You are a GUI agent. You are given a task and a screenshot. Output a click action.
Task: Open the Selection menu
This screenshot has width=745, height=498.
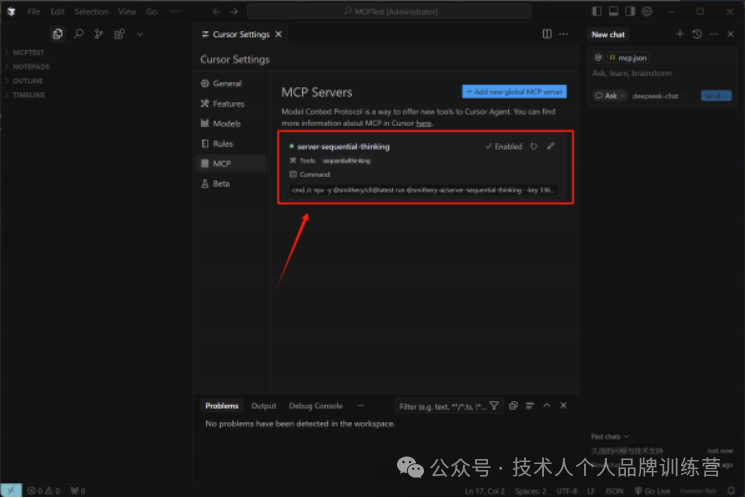pos(91,11)
